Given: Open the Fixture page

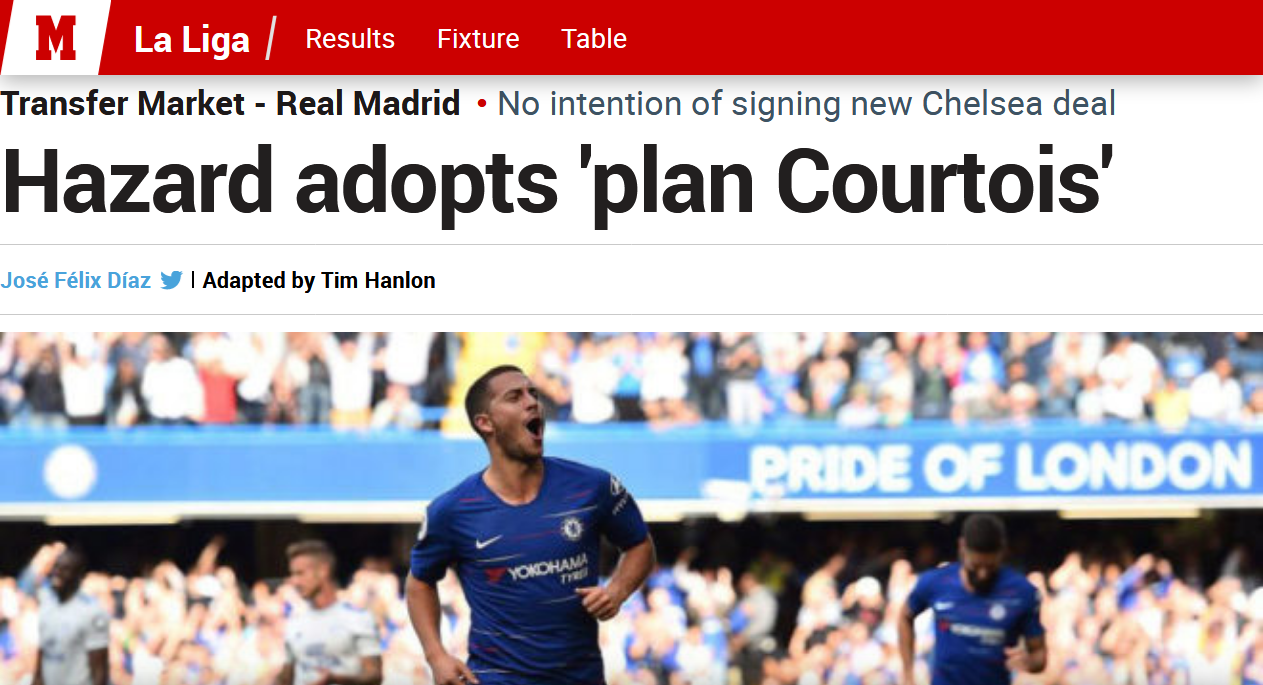Looking at the screenshot, I should (x=478, y=39).
